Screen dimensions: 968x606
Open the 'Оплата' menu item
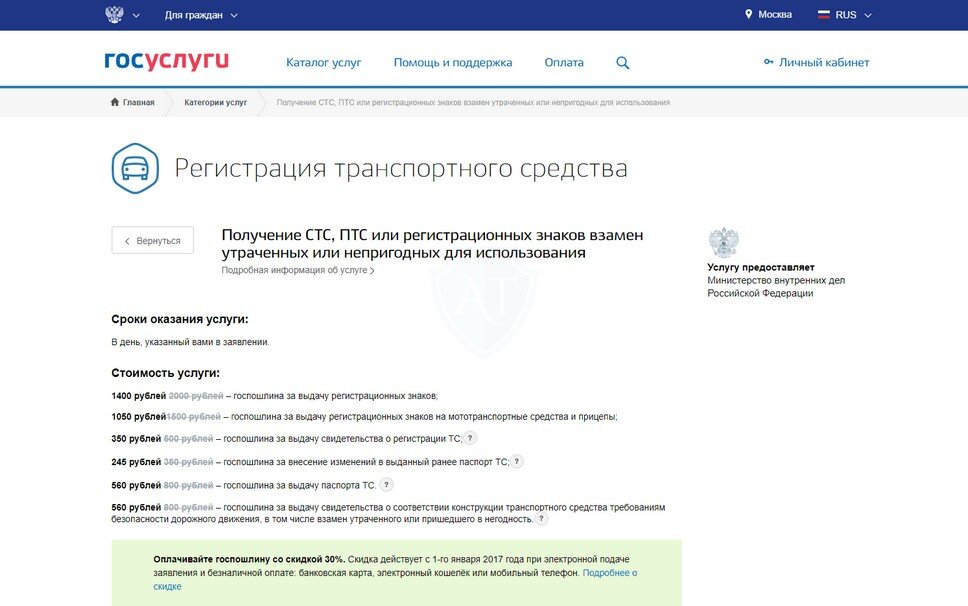pos(564,62)
